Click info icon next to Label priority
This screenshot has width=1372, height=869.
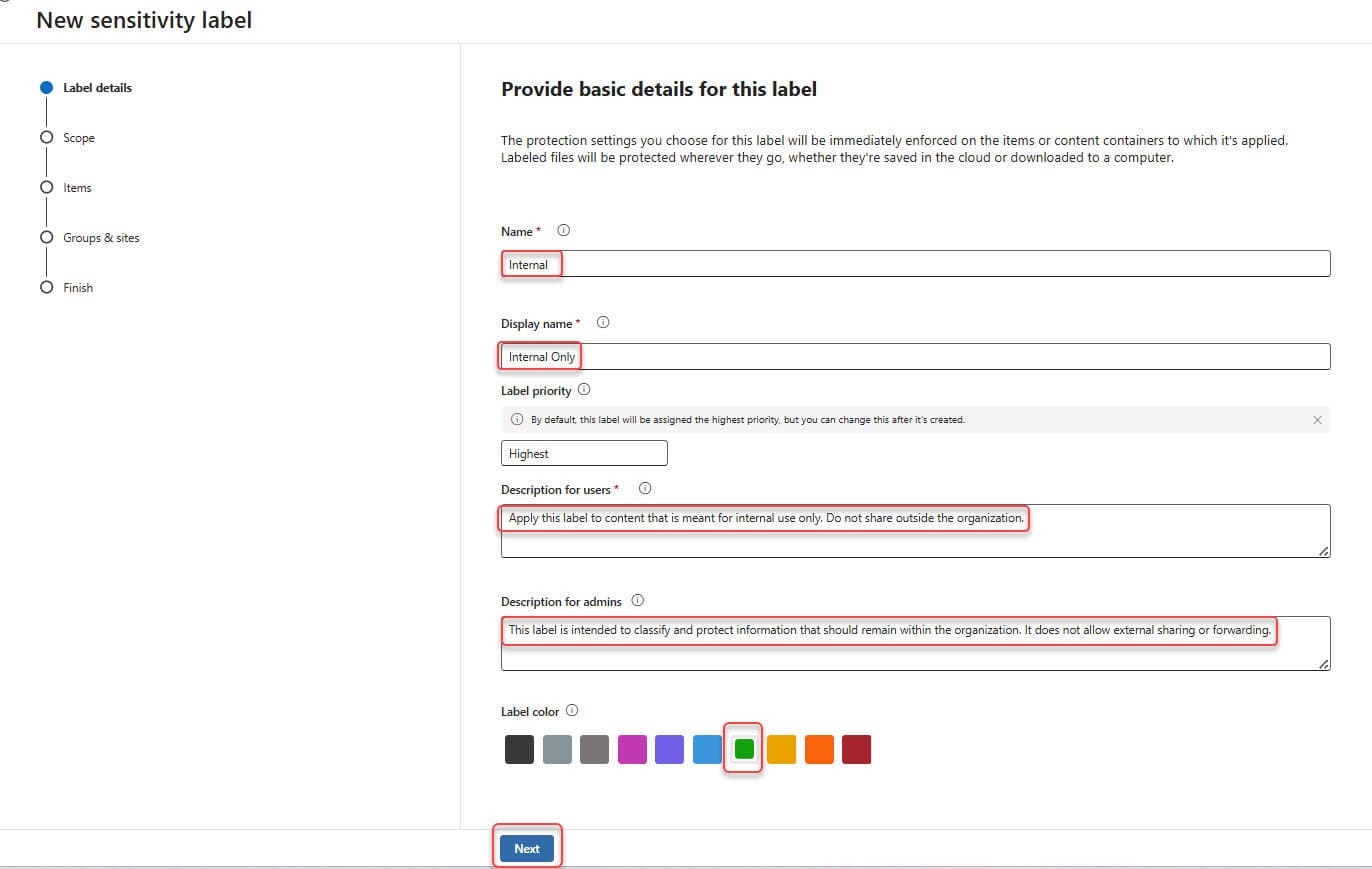584,390
